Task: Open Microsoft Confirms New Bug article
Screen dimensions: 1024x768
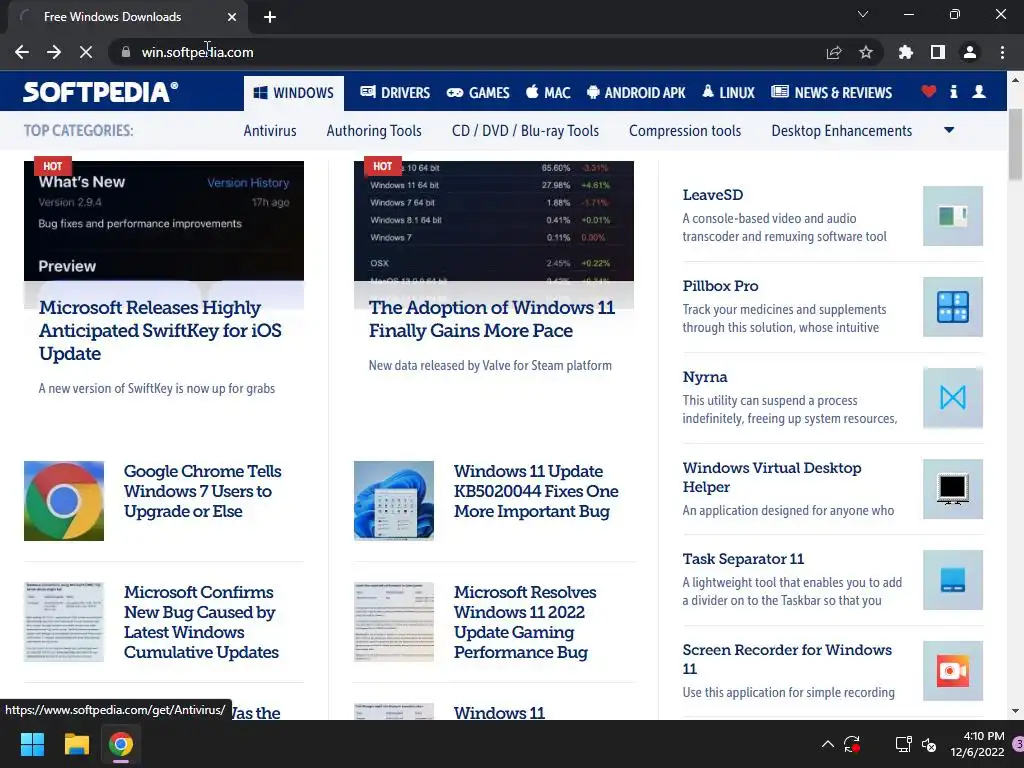Action: point(201,622)
